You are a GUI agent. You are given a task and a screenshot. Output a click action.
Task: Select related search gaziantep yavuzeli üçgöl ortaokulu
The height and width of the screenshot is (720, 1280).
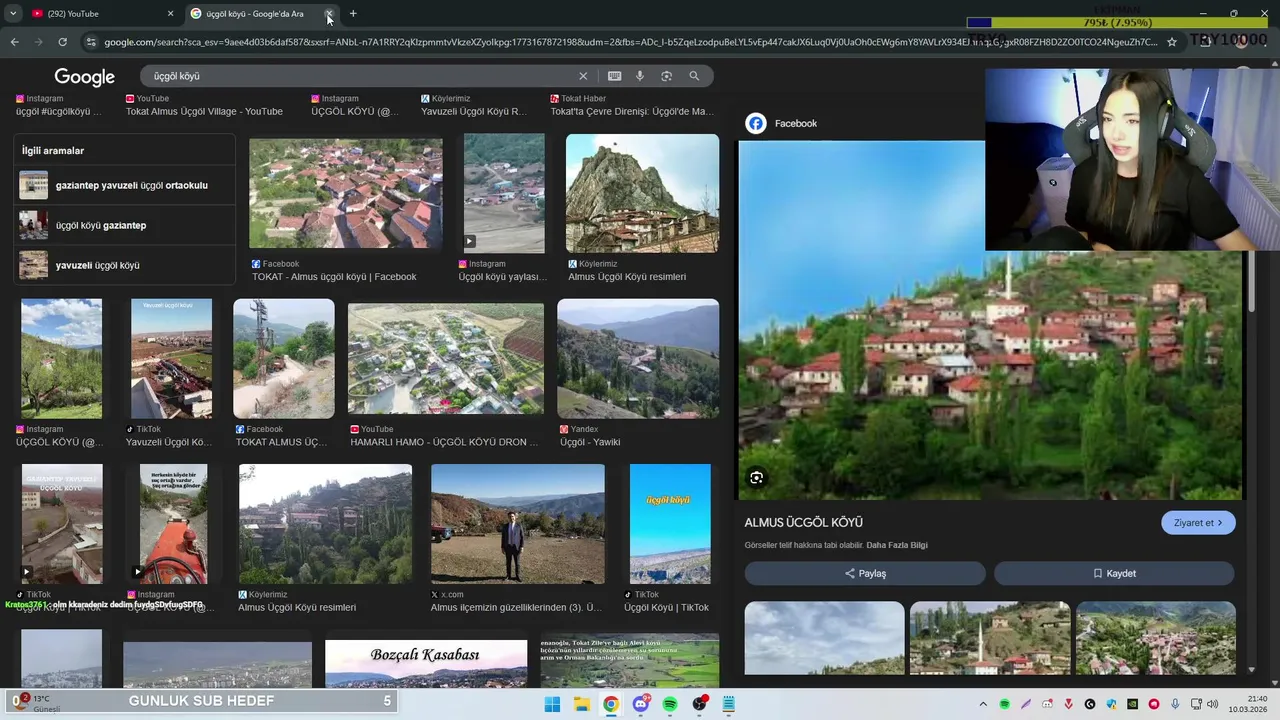pos(125,185)
